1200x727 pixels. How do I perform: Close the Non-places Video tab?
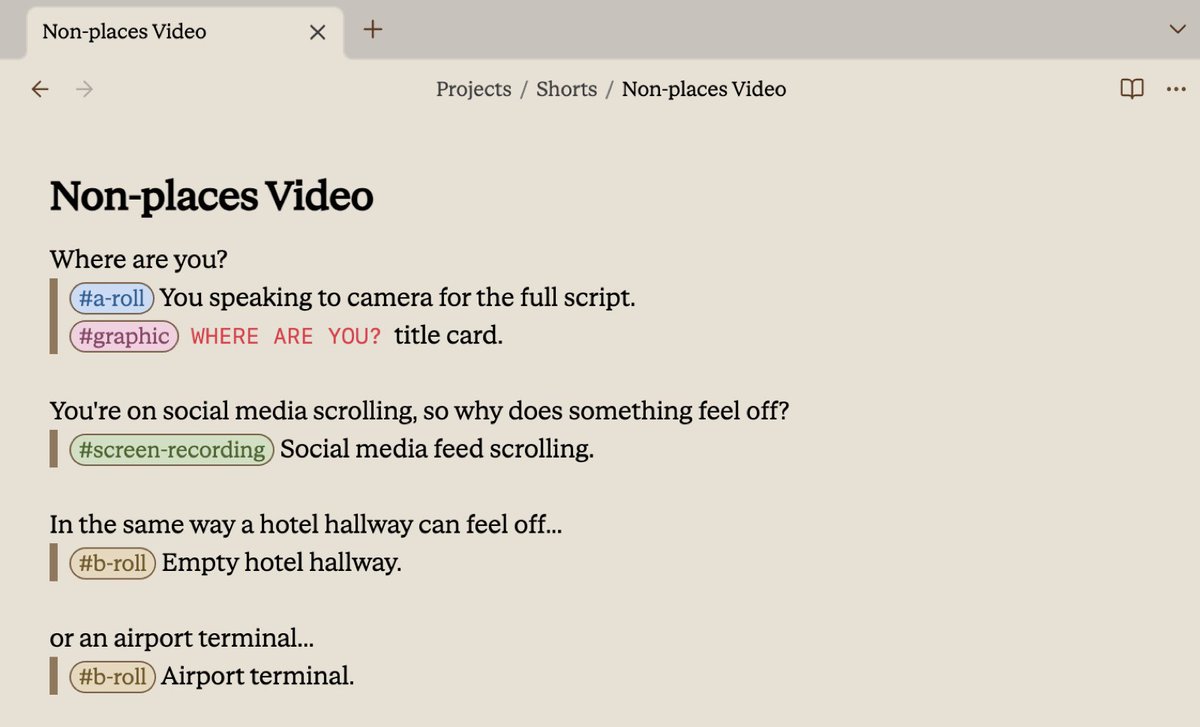click(x=317, y=32)
